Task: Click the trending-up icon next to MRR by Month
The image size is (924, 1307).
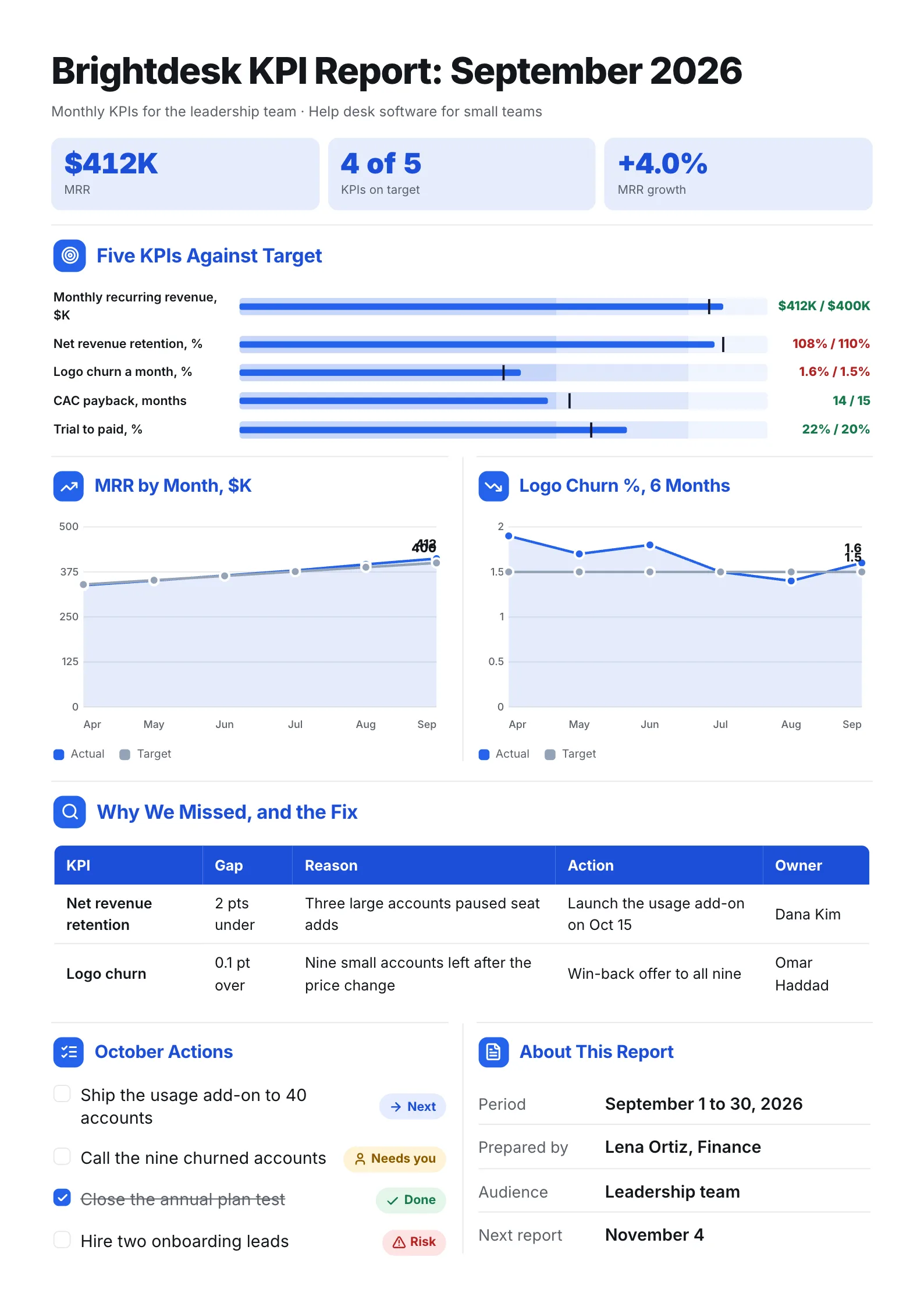Action: (x=69, y=486)
